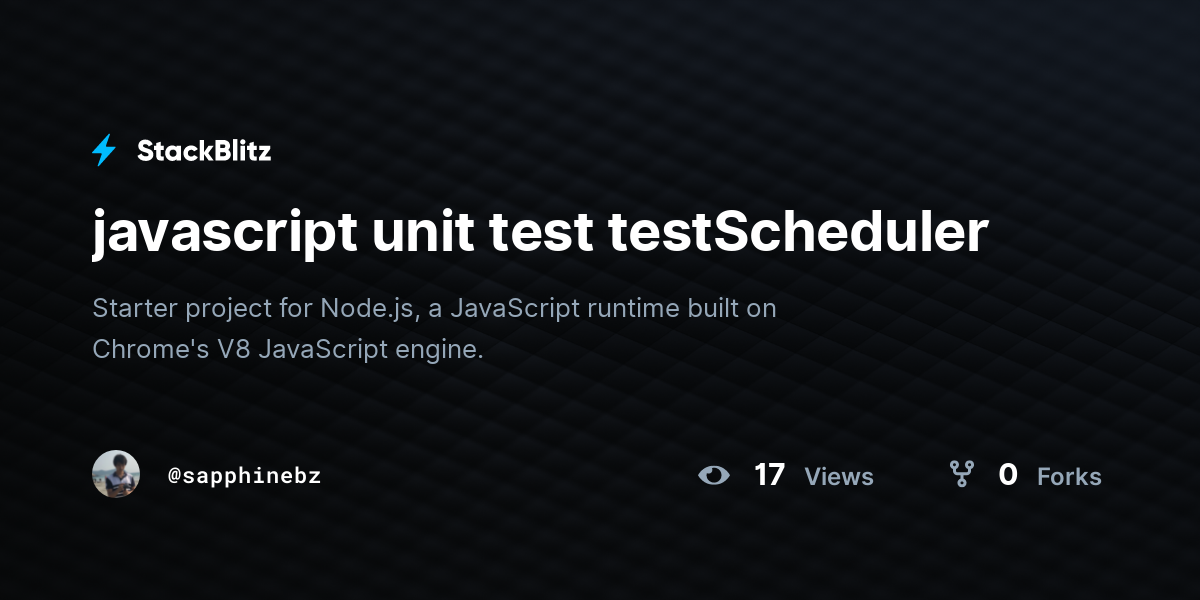Click the Node.js word in description
1200x600 pixels.
[x=367, y=308]
